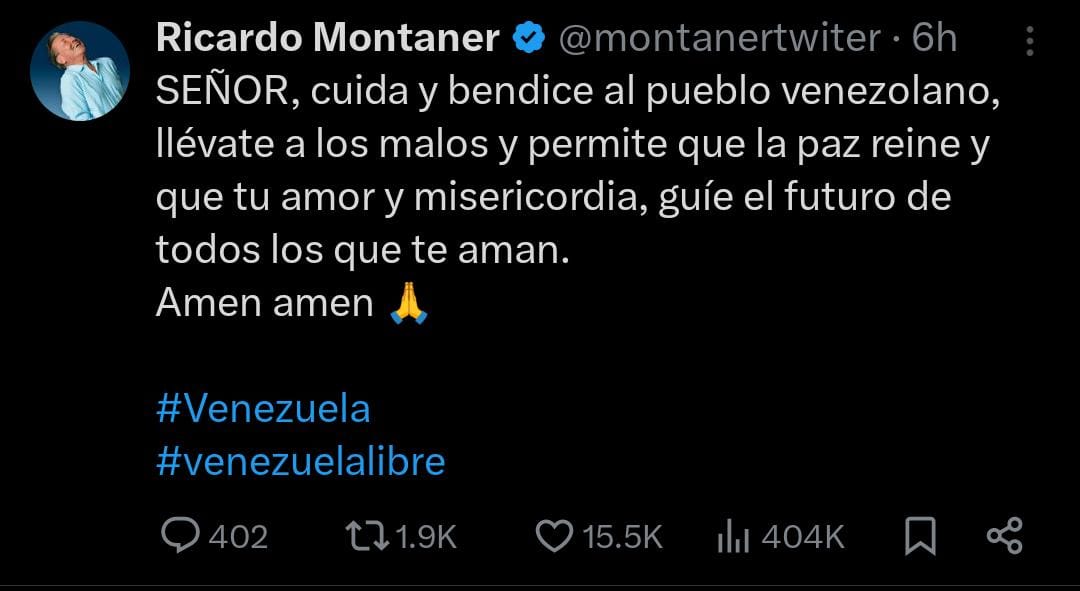Click the 404K views count

pos(802,538)
